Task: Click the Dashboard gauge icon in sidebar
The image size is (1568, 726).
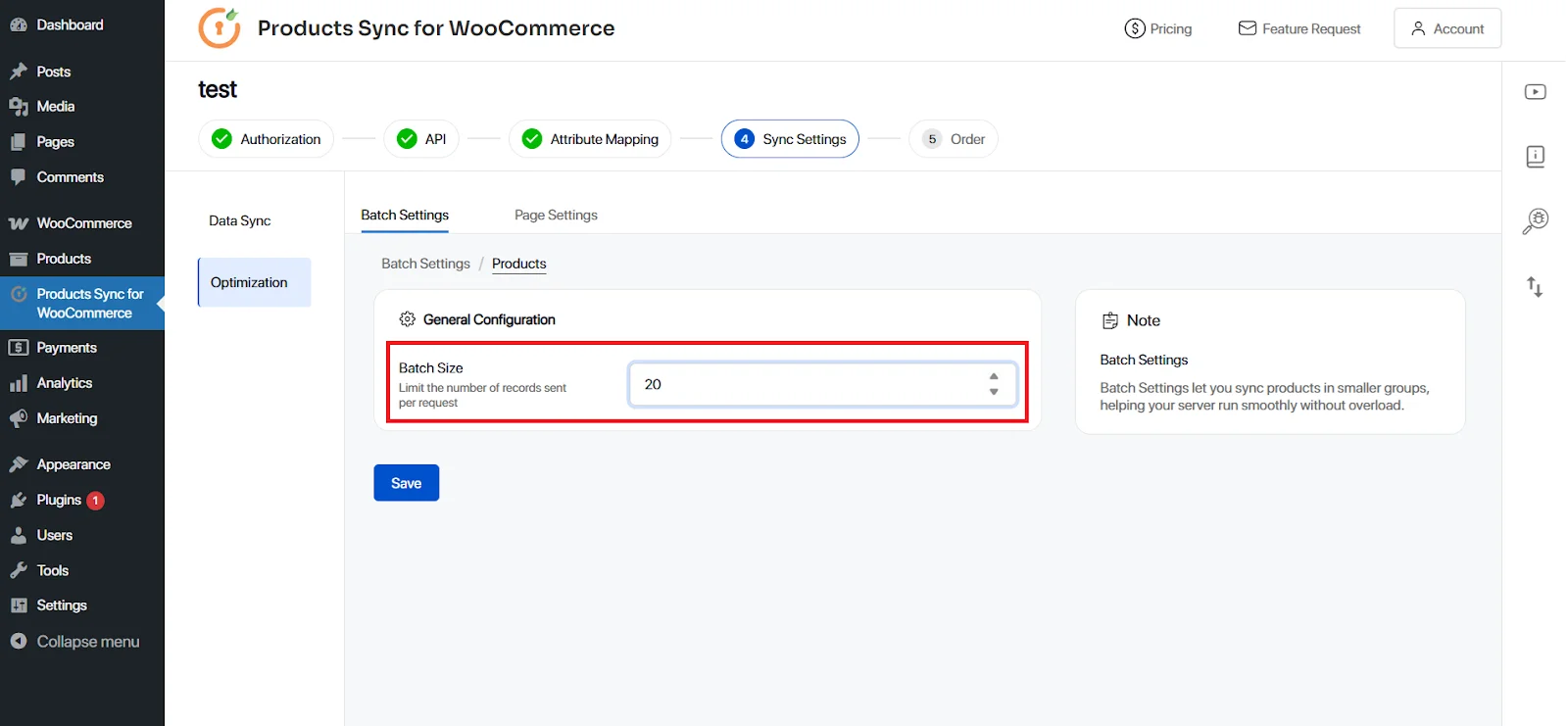Action: click(18, 24)
